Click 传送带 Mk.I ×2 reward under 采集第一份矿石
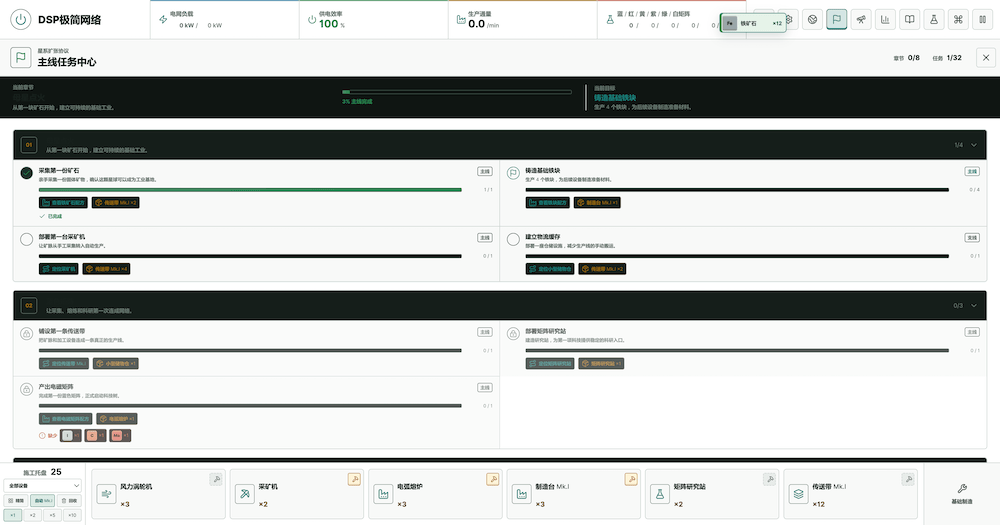The width and height of the screenshot is (1000, 525). coord(115,202)
